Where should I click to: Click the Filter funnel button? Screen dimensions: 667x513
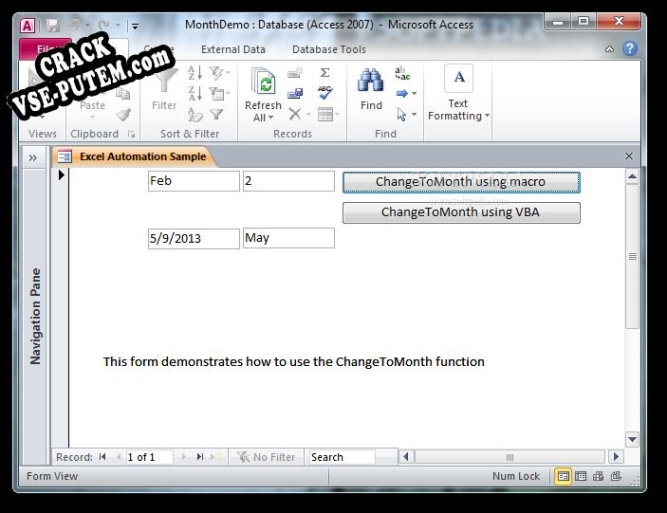[164, 89]
